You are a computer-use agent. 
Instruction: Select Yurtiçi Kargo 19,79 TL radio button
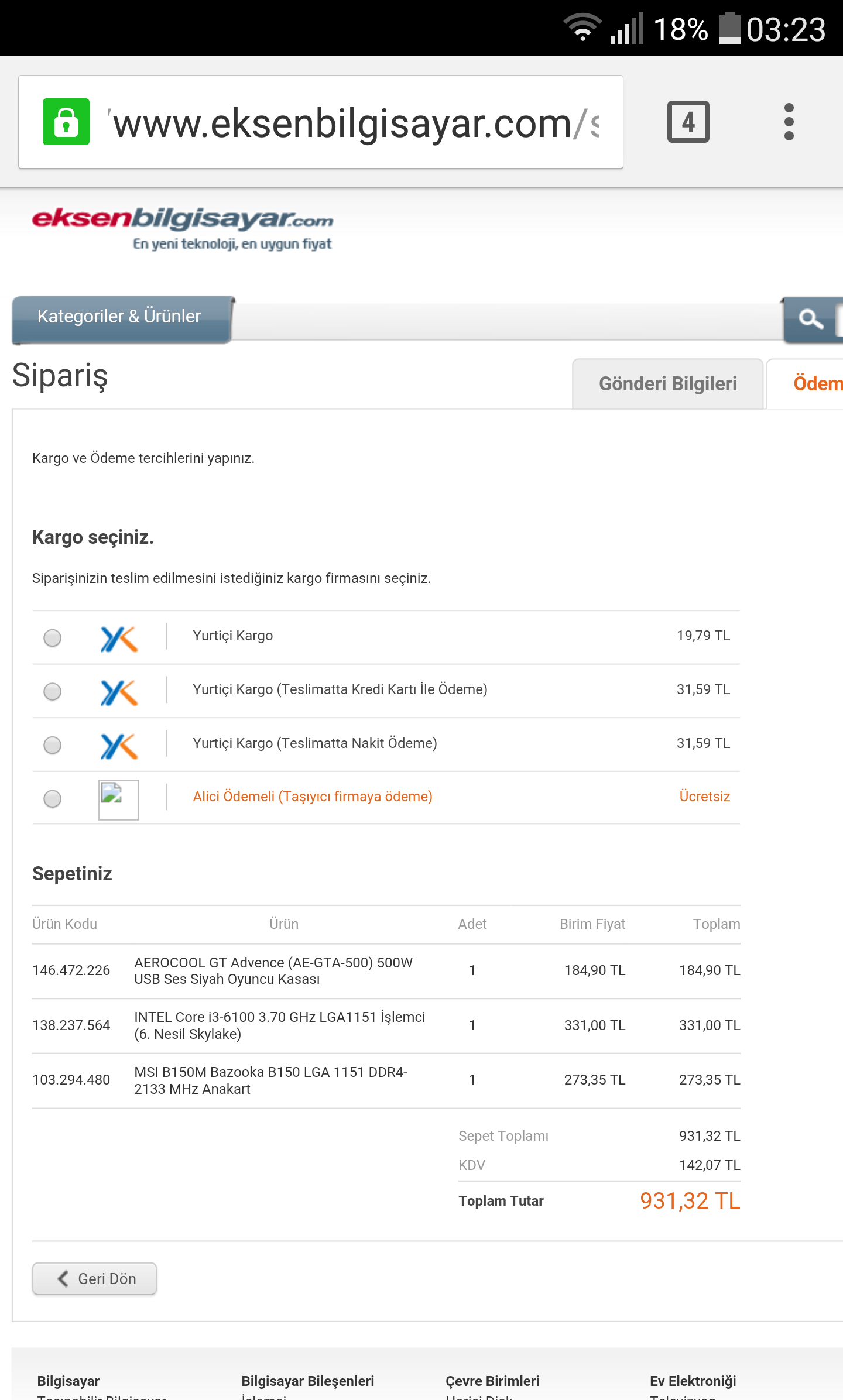pos(53,637)
